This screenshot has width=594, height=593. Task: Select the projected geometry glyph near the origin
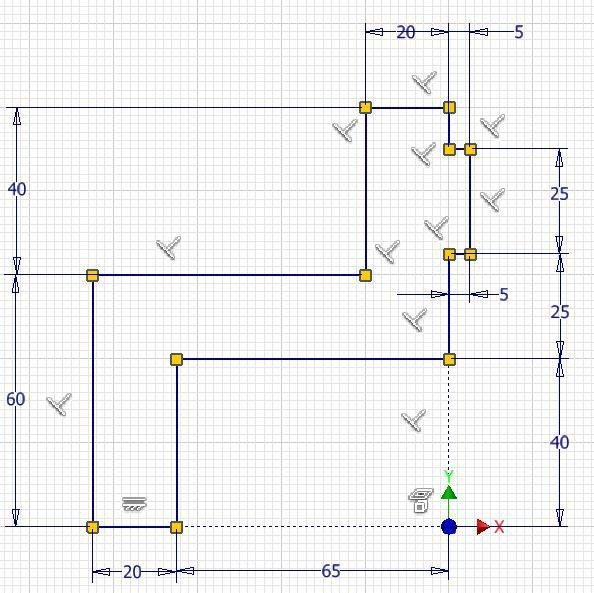420,500
